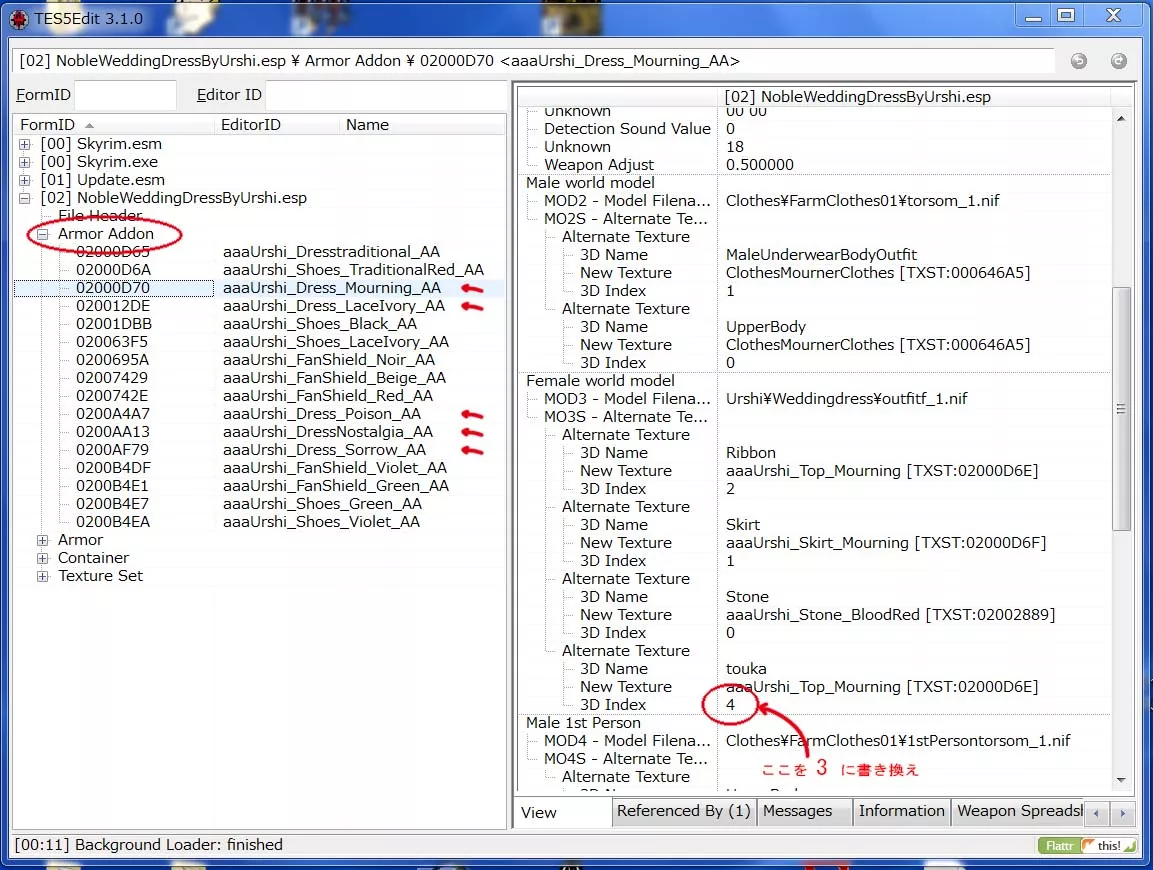This screenshot has width=1153, height=870.
Task: Select the File Header tree item
Action: click(100, 216)
